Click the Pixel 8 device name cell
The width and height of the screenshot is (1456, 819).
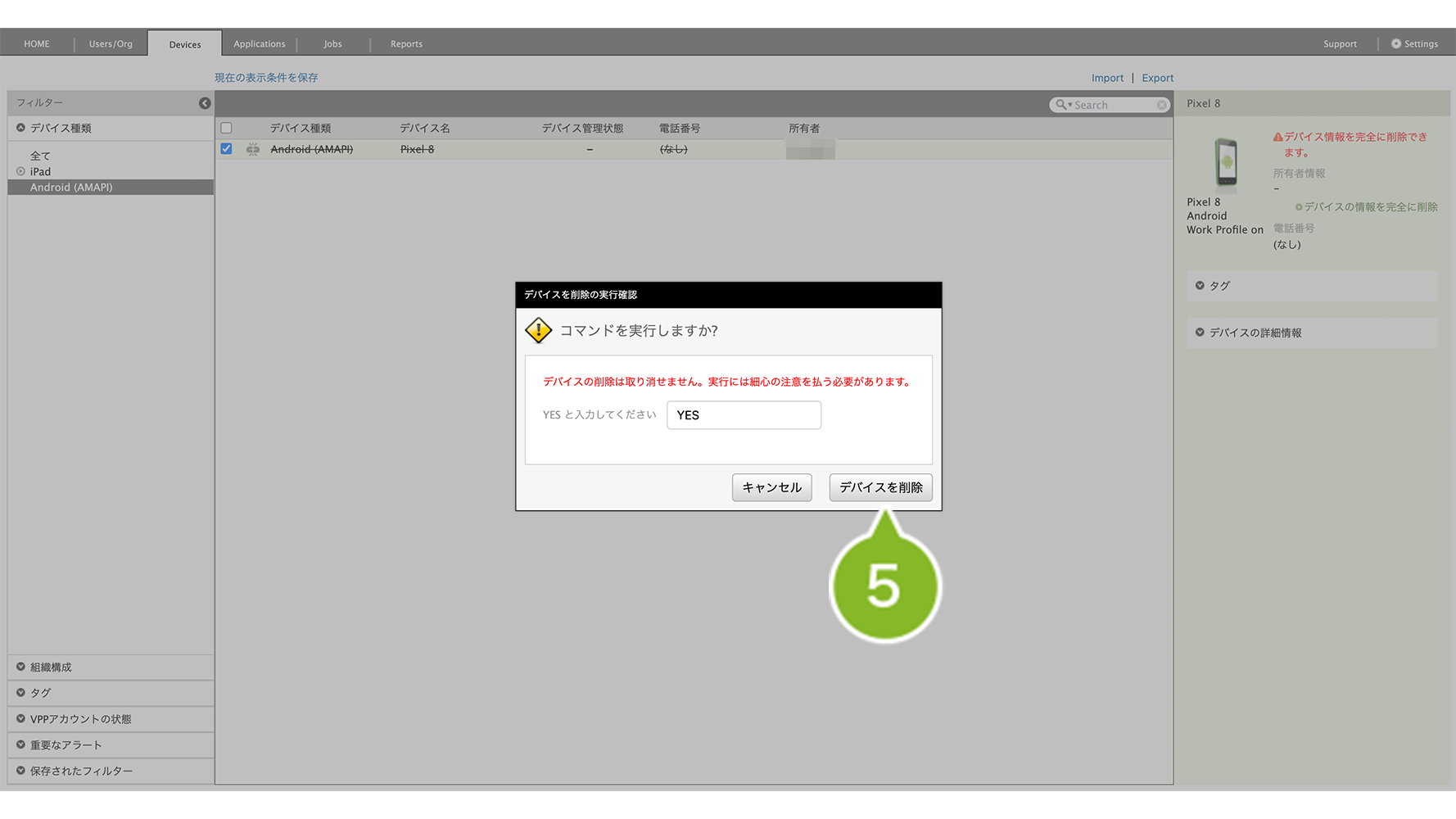417,149
